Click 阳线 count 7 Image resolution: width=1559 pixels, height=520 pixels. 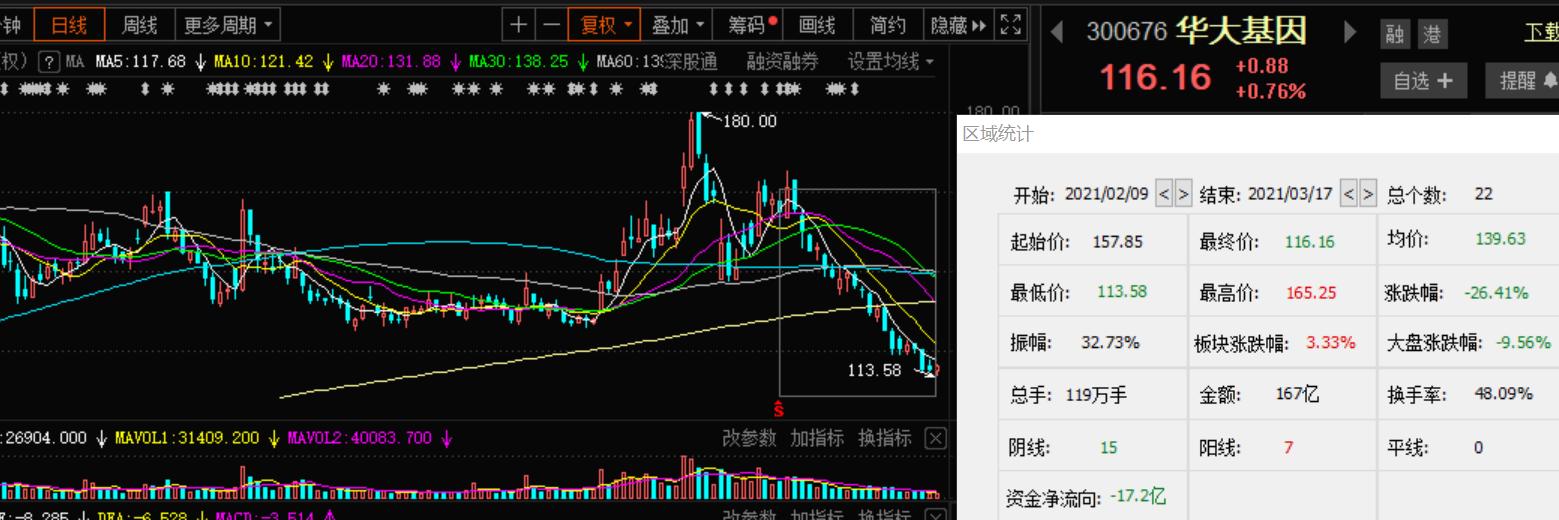[x=1288, y=448]
